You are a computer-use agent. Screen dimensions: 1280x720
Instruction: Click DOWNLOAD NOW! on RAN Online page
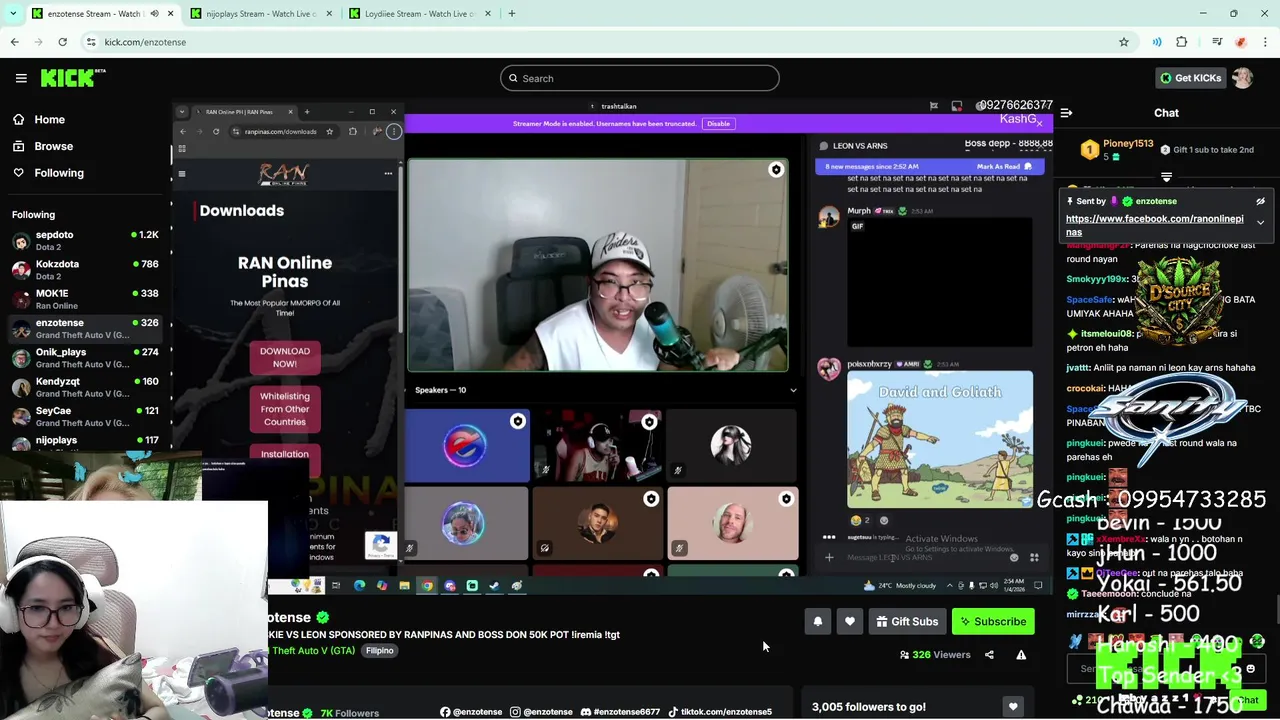coord(285,358)
